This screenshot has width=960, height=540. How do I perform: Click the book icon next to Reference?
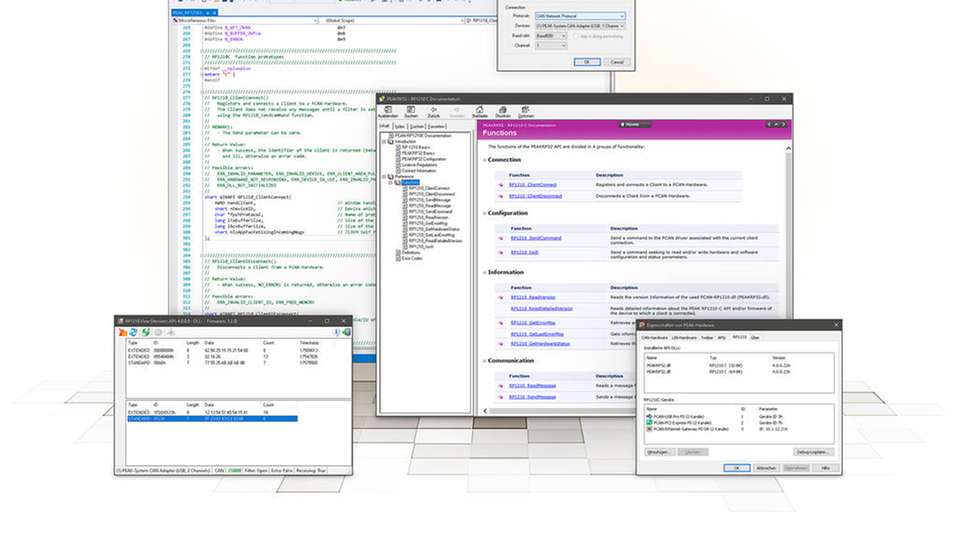(391, 177)
